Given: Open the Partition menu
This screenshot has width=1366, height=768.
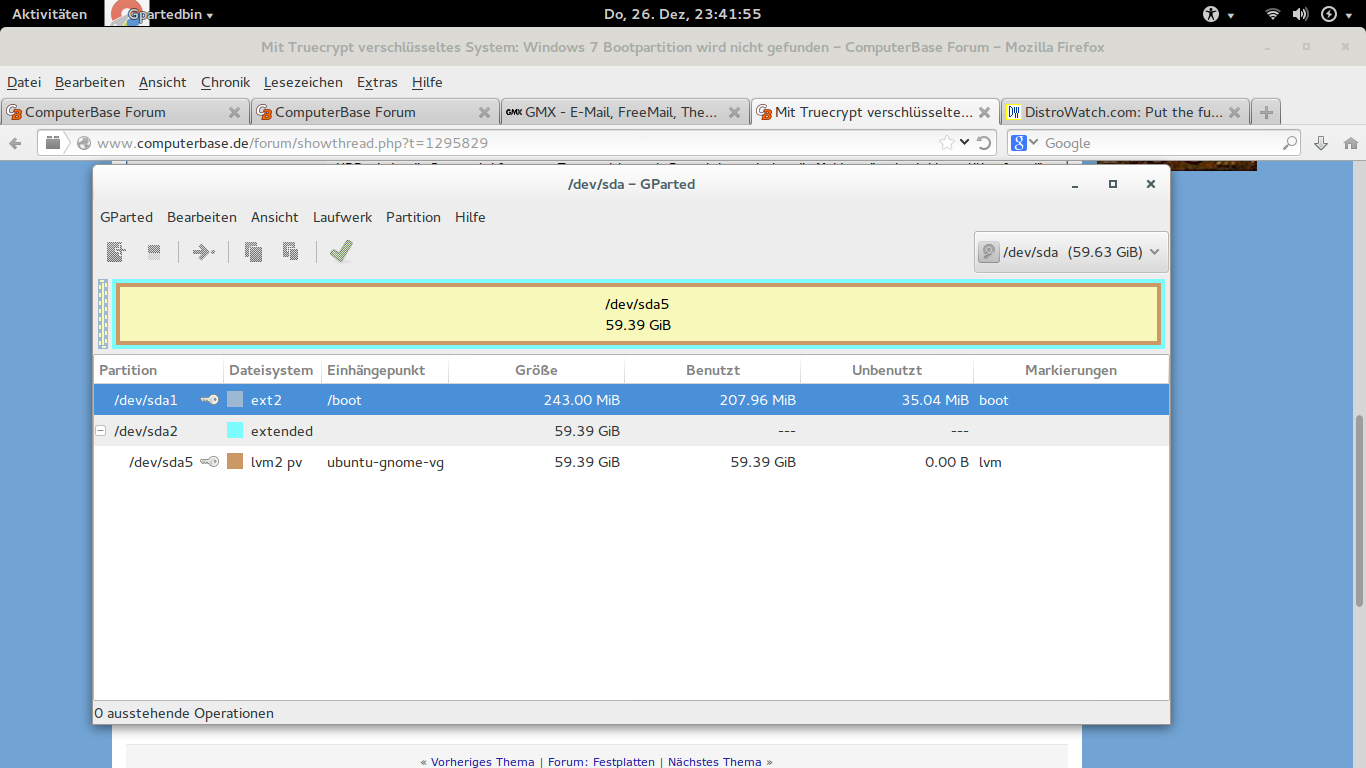Looking at the screenshot, I should 413,217.
